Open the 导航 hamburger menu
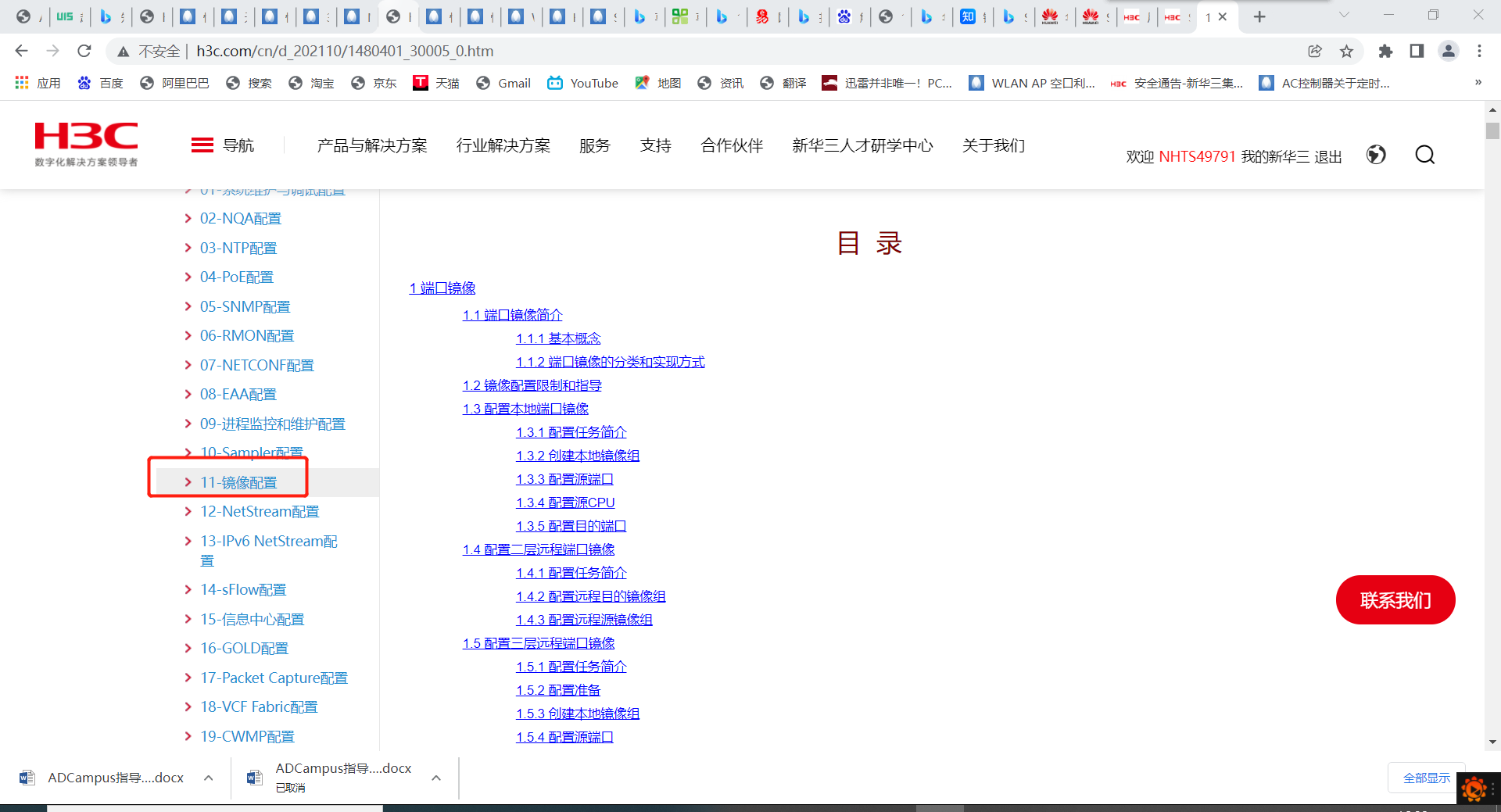The height and width of the screenshot is (812, 1501). pos(223,145)
